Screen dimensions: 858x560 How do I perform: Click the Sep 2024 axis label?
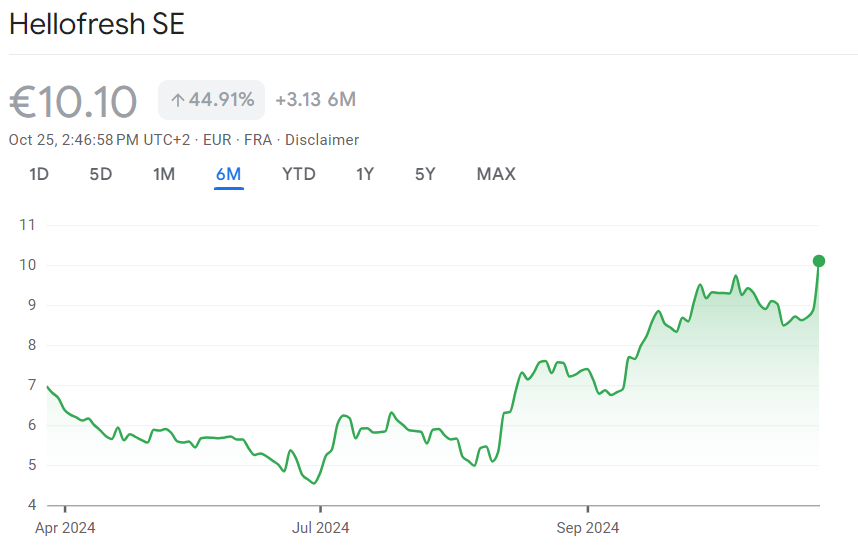588,528
